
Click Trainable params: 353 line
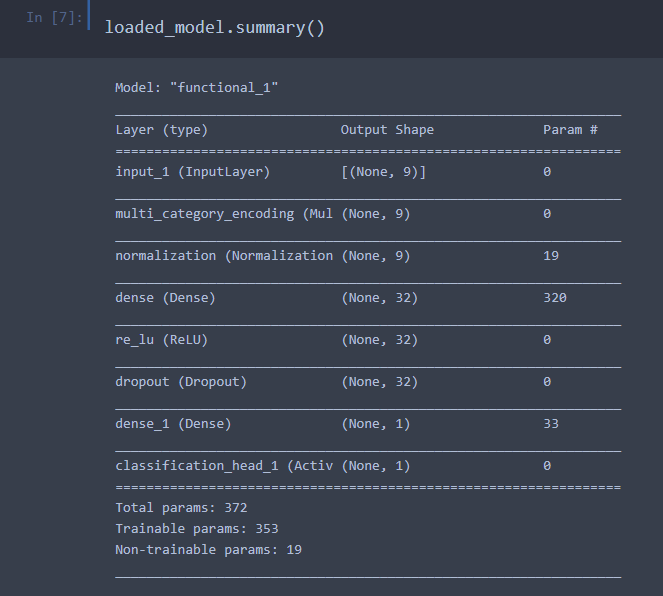[197, 529]
